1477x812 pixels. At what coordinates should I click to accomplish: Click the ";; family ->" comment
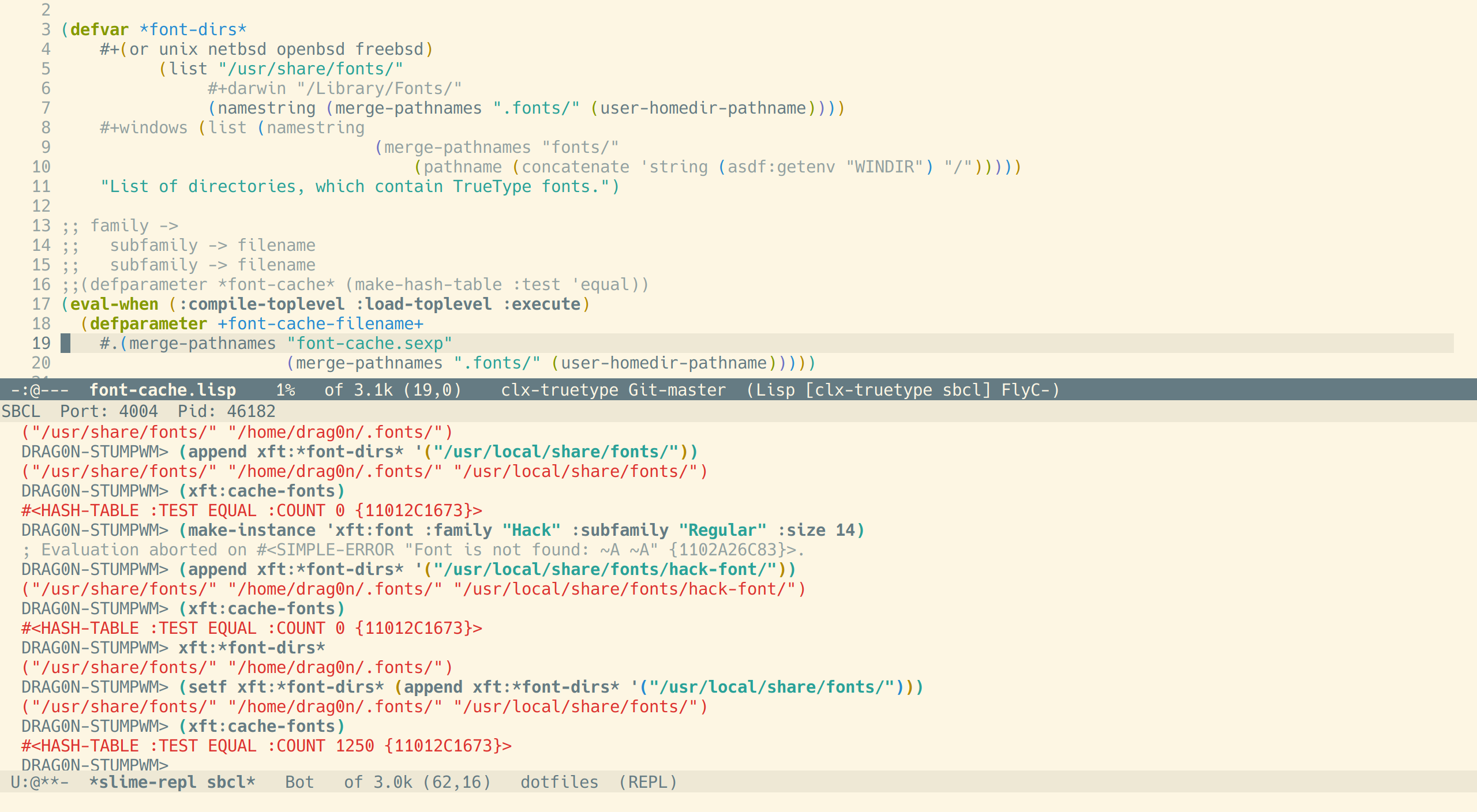coord(120,225)
